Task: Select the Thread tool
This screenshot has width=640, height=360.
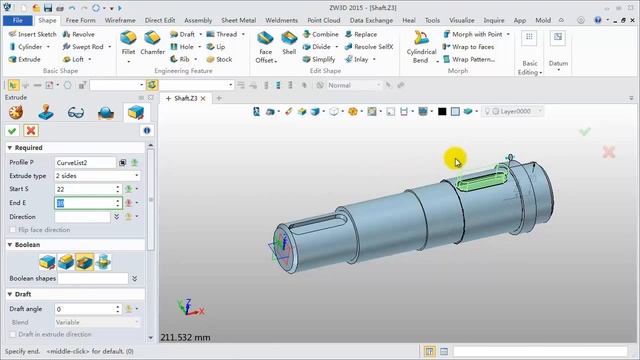Action: click(222, 34)
